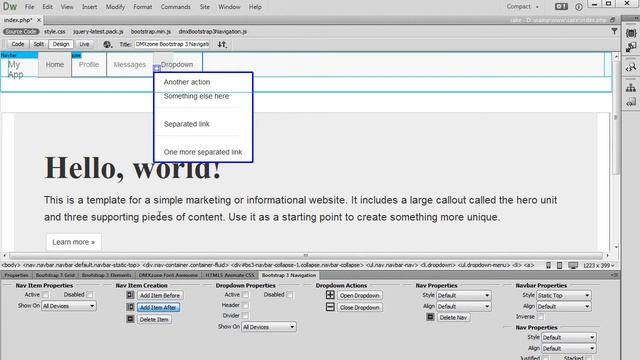Open Nav Properties Style dropdown
Image resolution: width=640 pixels, height=360 pixels.
(463, 295)
